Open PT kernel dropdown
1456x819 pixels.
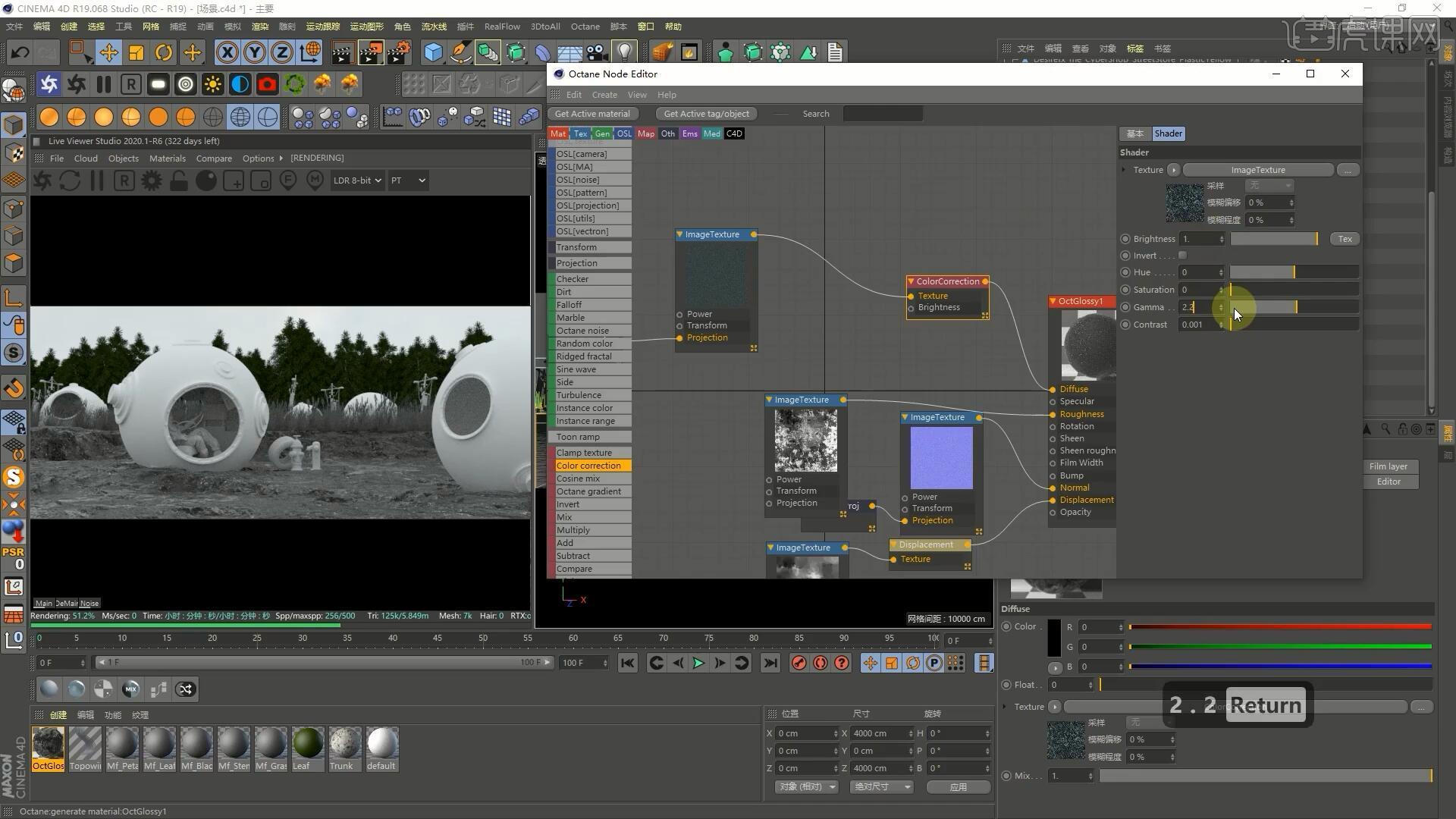click(408, 180)
